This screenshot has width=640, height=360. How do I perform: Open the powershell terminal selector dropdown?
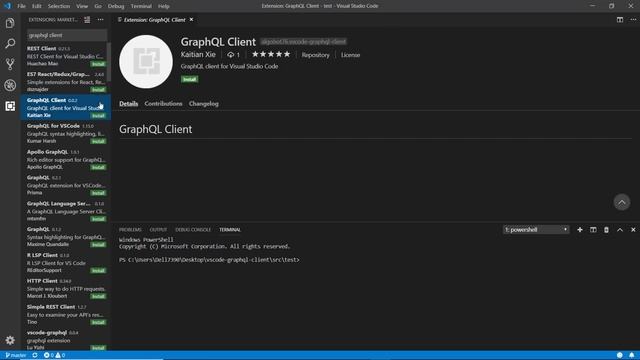(x=536, y=230)
